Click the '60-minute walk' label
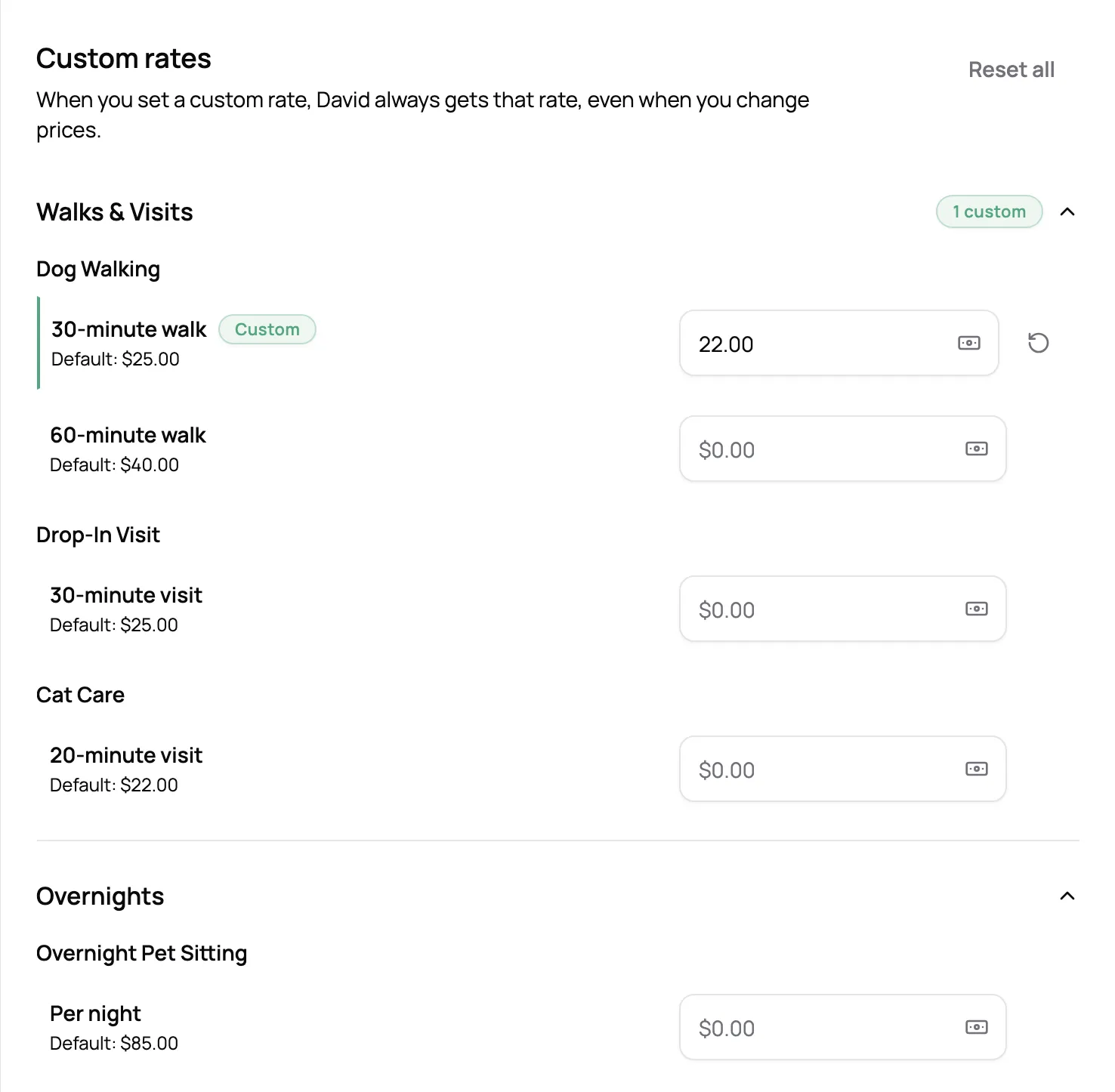This screenshot has width=1115, height=1092. 128,435
